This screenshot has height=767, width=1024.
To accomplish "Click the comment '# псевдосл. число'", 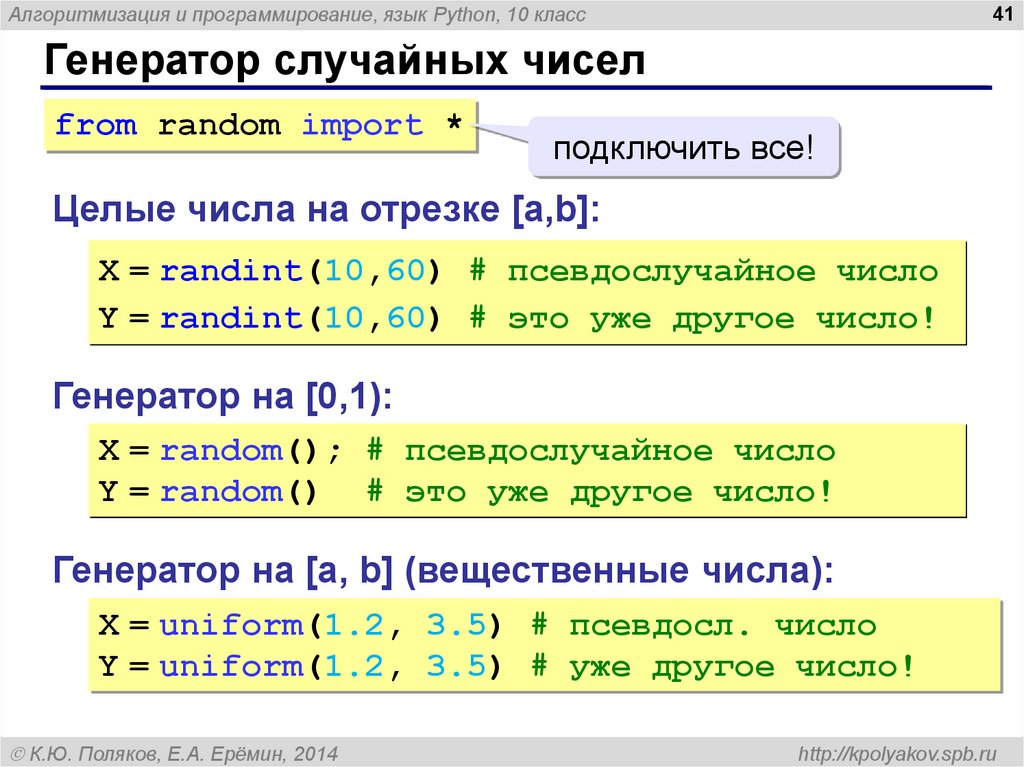I will [x=704, y=626].
